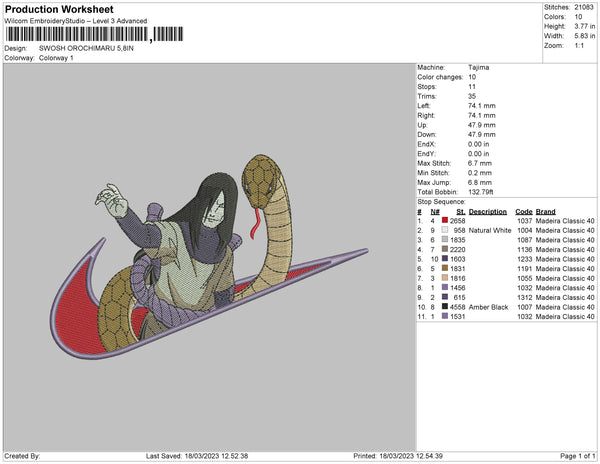Click the Stitches value 21083

tap(584, 7)
